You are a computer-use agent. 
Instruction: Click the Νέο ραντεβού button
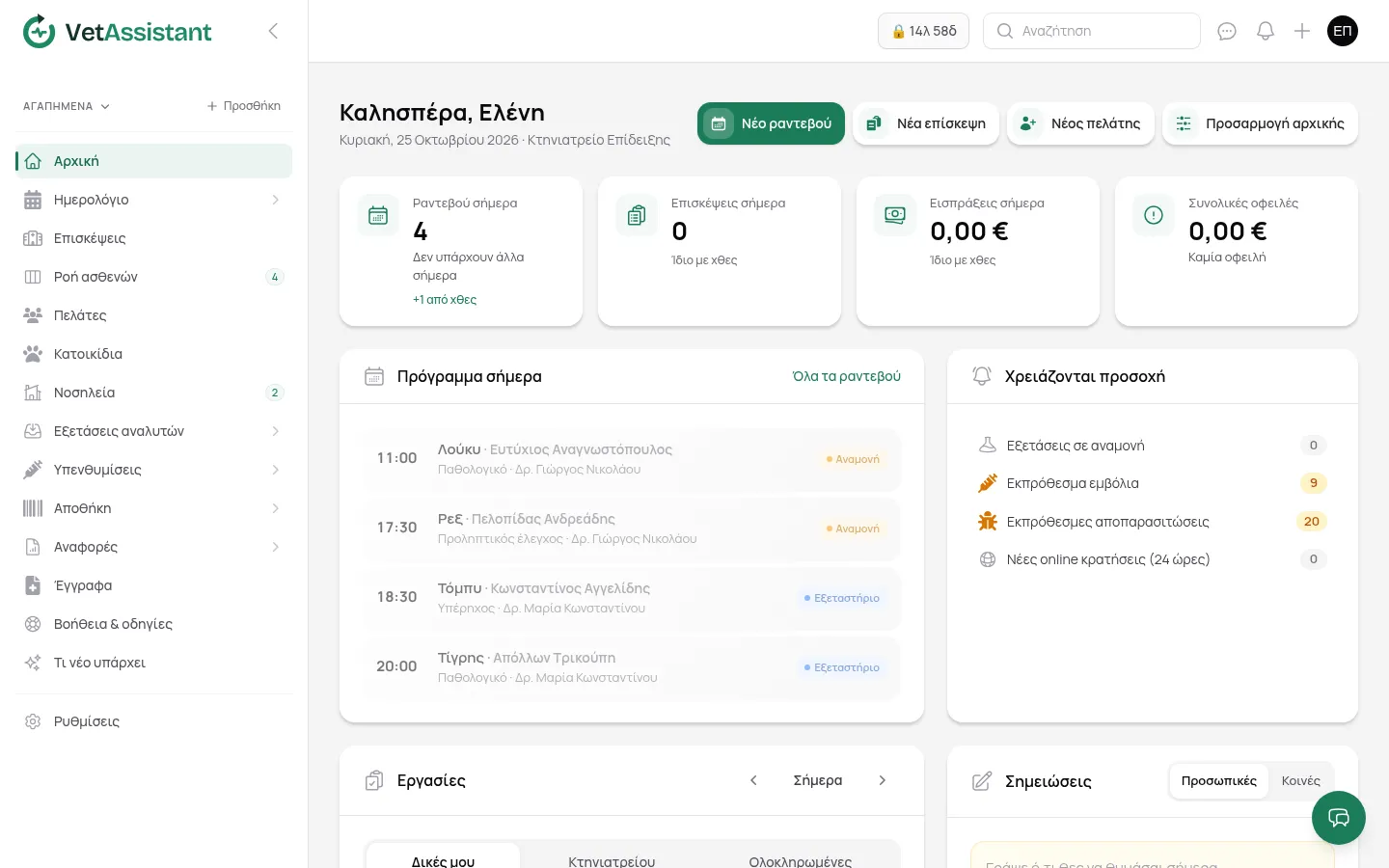point(771,123)
